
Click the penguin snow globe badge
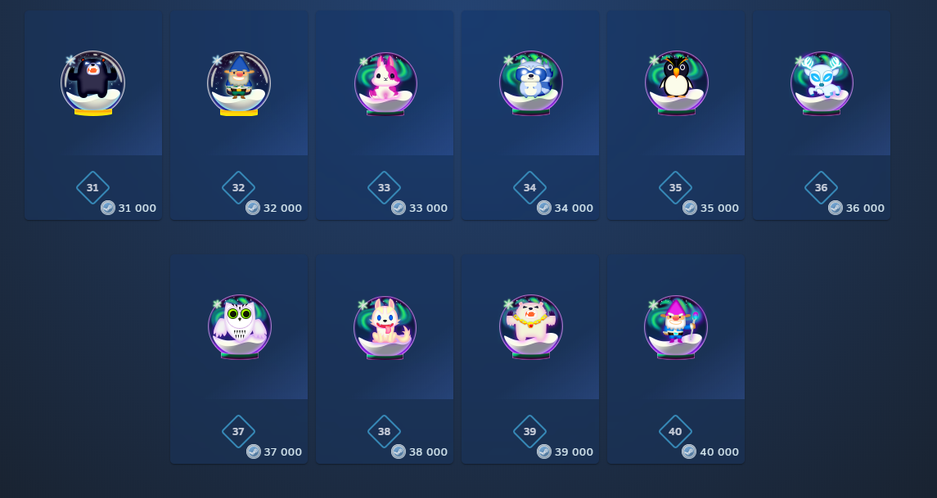click(676, 84)
